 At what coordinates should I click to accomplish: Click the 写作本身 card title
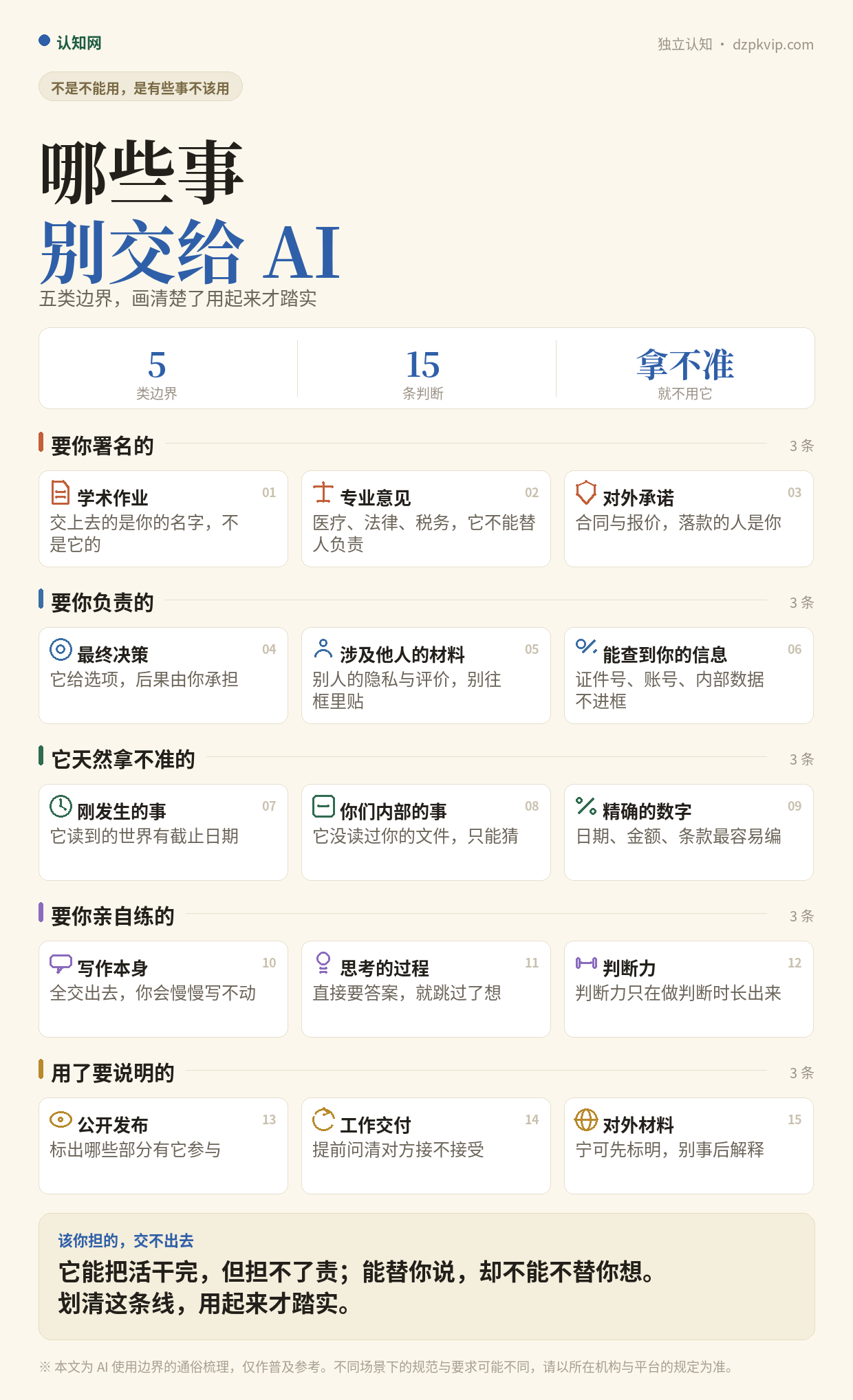click(113, 968)
